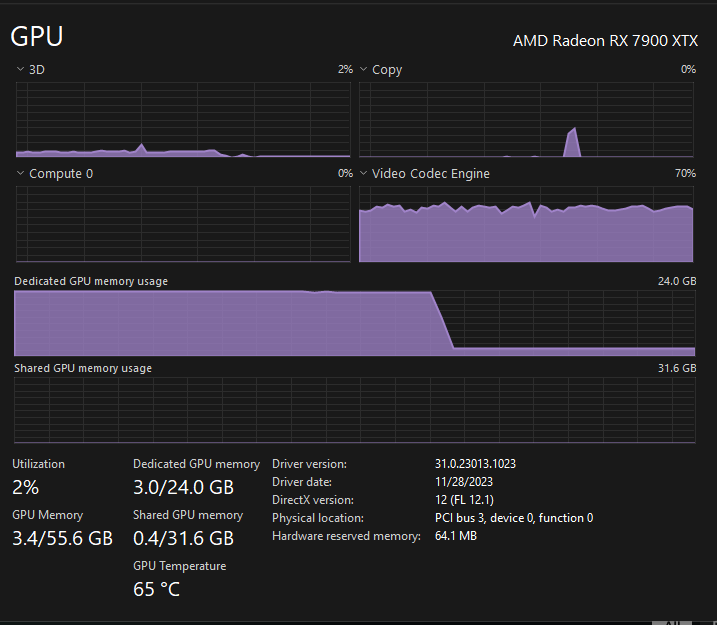This screenshot has width=717, height=625.
Task: Click the GPU Temperature 65 °C reading
Action: pyautogui.click(x=157, y=589)
